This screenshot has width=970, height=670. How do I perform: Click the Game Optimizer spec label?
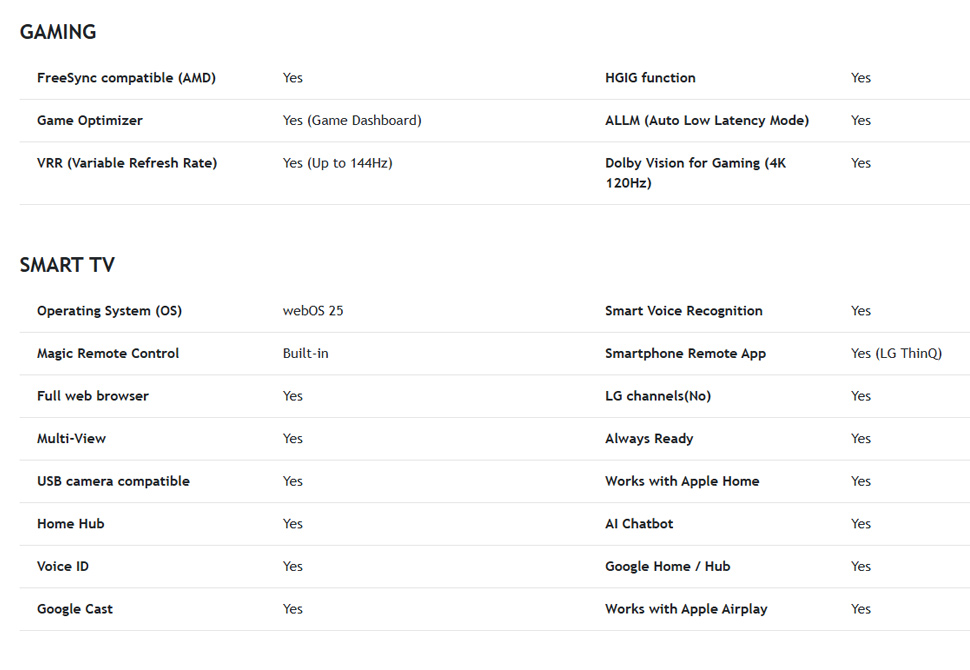pyautogui.click(x=90, y=121)
